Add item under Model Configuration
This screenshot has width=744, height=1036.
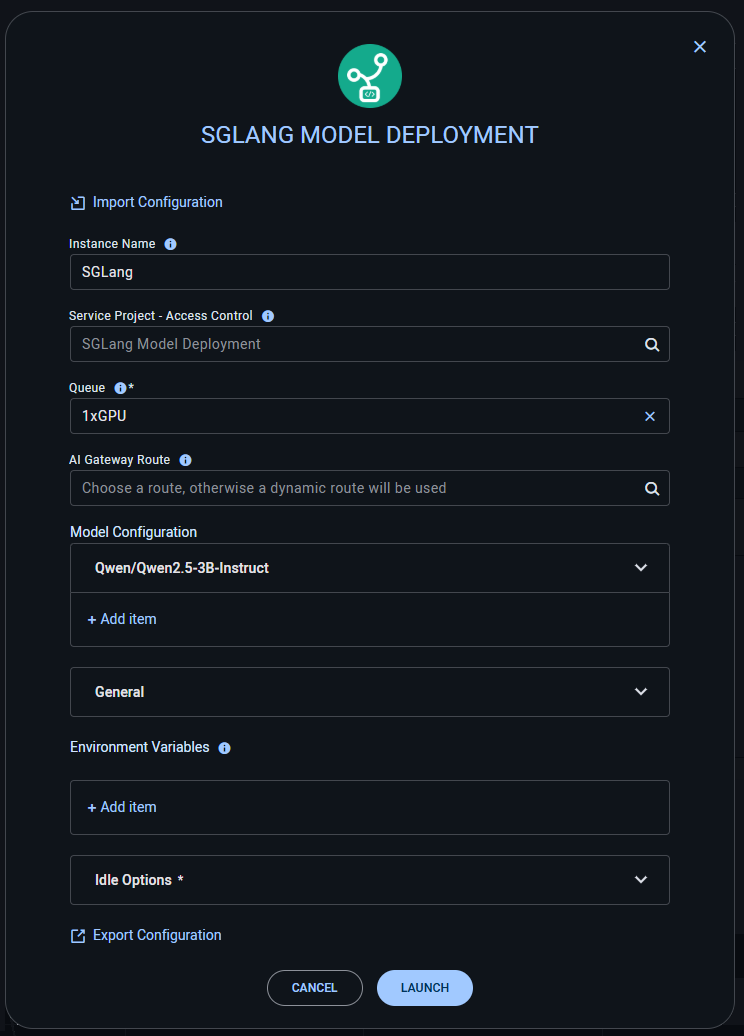coord(122,619)
